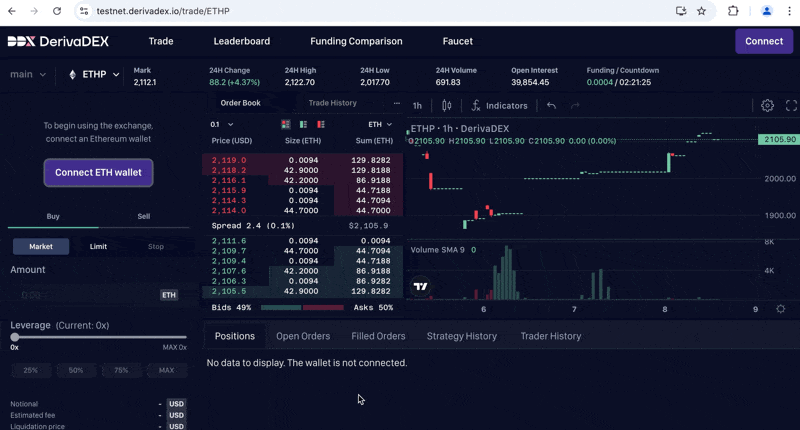
Task: Set leverage preset to 25%
Action: pyautogui.click(x=31, y=370)
